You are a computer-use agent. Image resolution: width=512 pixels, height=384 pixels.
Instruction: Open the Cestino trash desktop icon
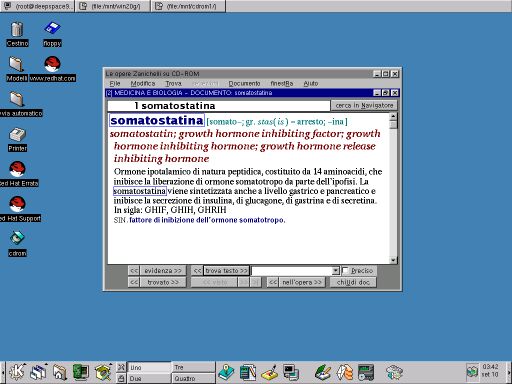click(17, 33)
